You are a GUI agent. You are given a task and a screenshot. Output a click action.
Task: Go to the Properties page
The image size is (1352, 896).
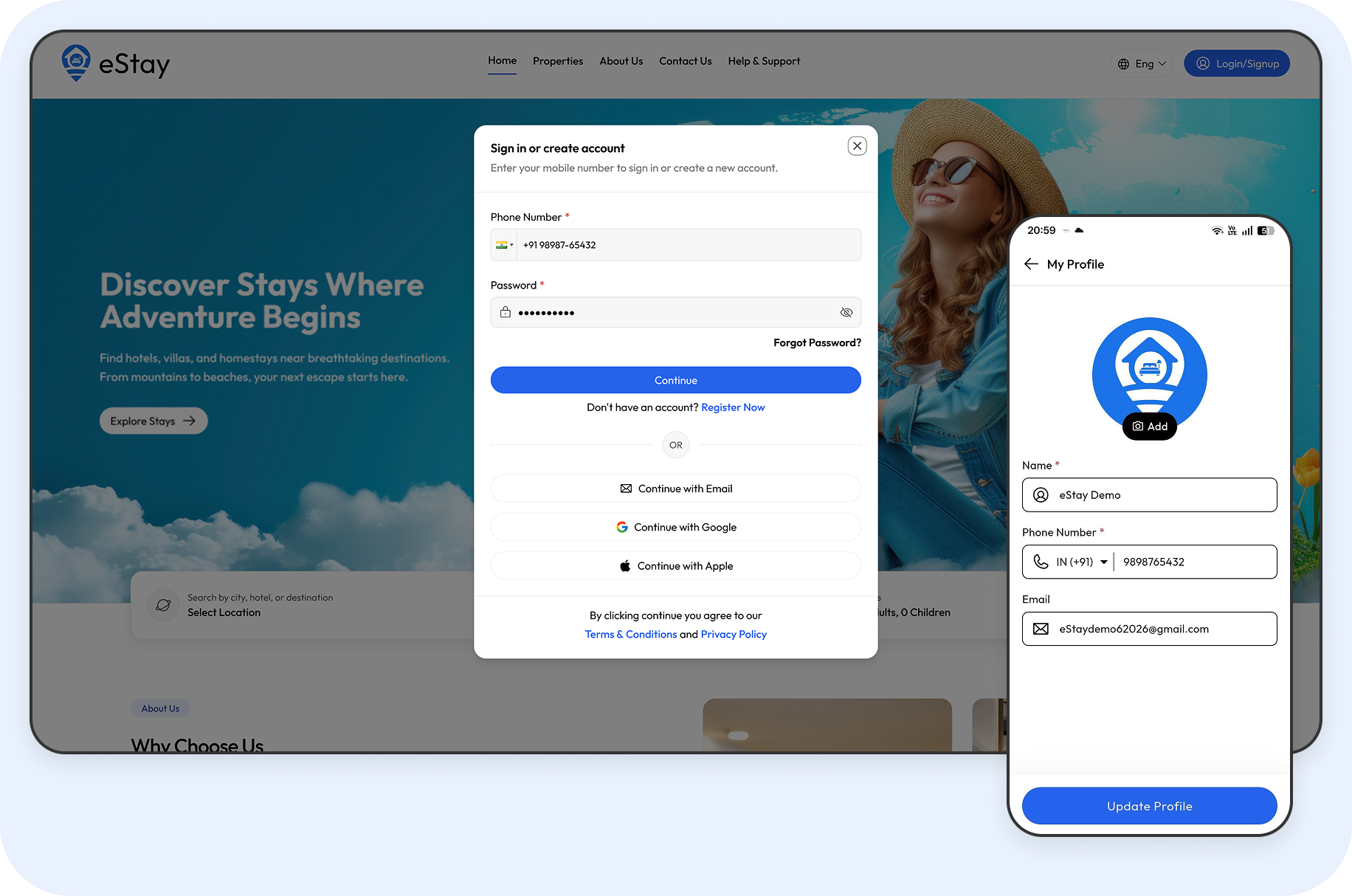pos(558,61)
